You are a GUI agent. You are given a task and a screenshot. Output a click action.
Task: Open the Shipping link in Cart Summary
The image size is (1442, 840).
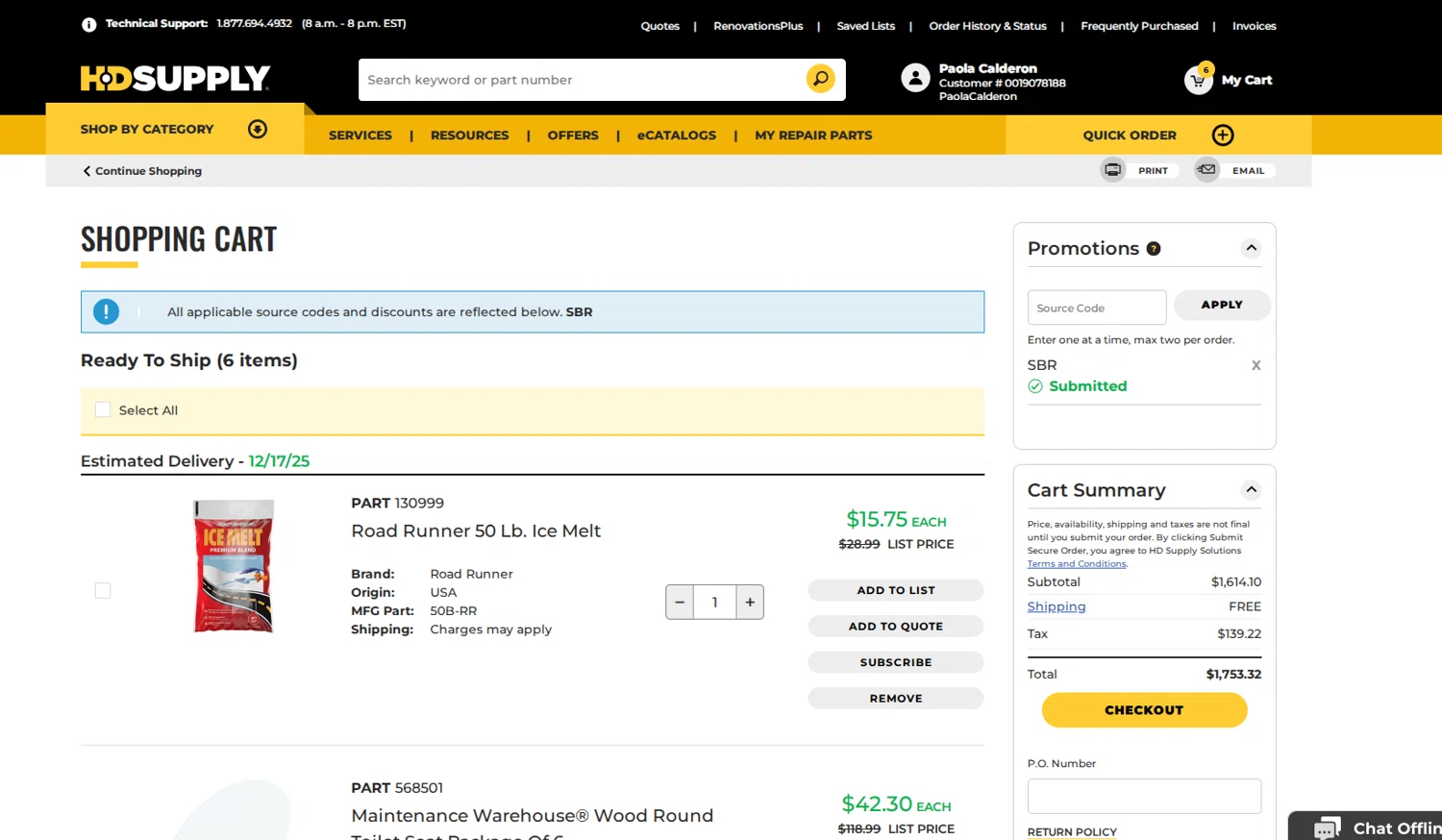(x=1057, y=606)
